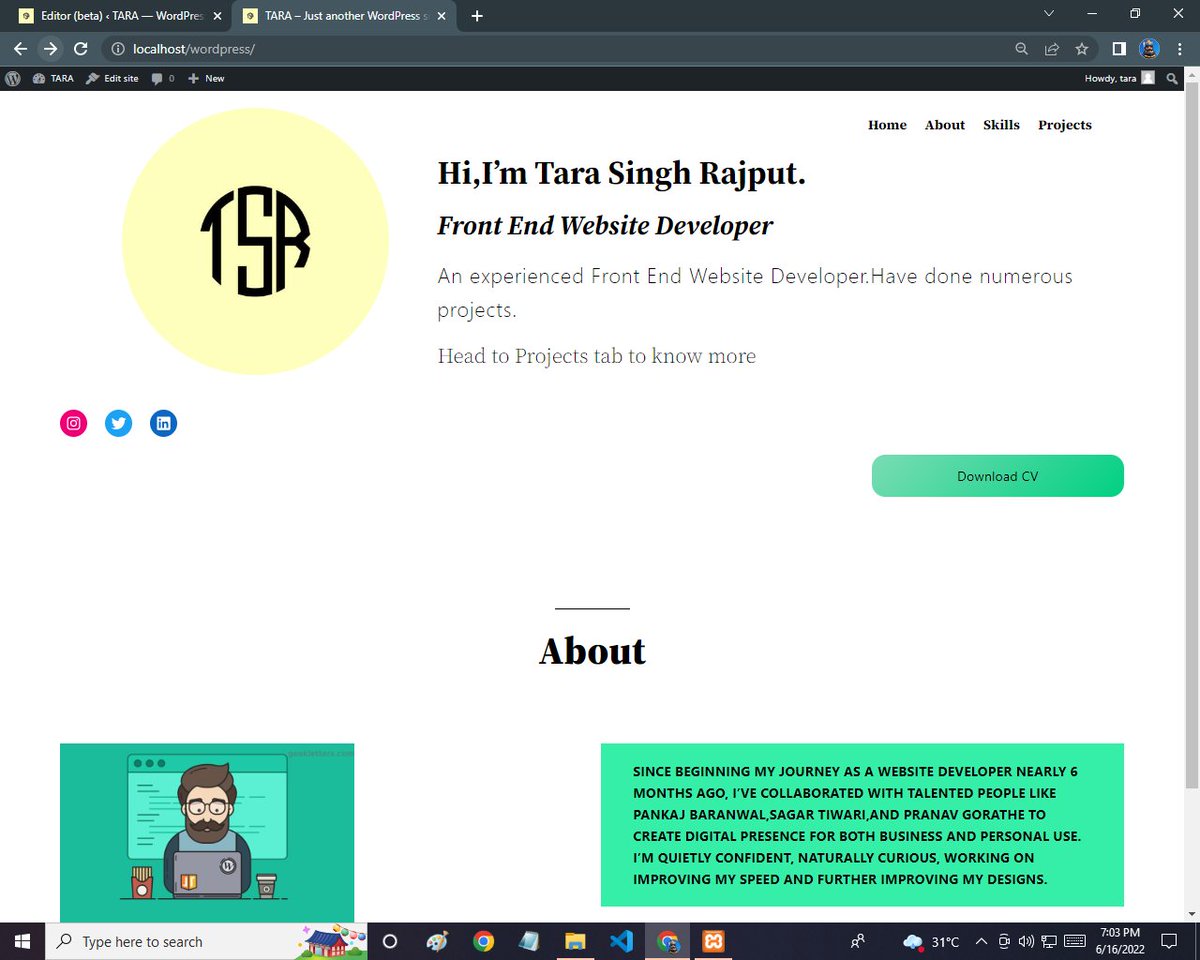Open the volume control in tray
The width and height of the screenshot is (1200, 960).
point(1027,941)
